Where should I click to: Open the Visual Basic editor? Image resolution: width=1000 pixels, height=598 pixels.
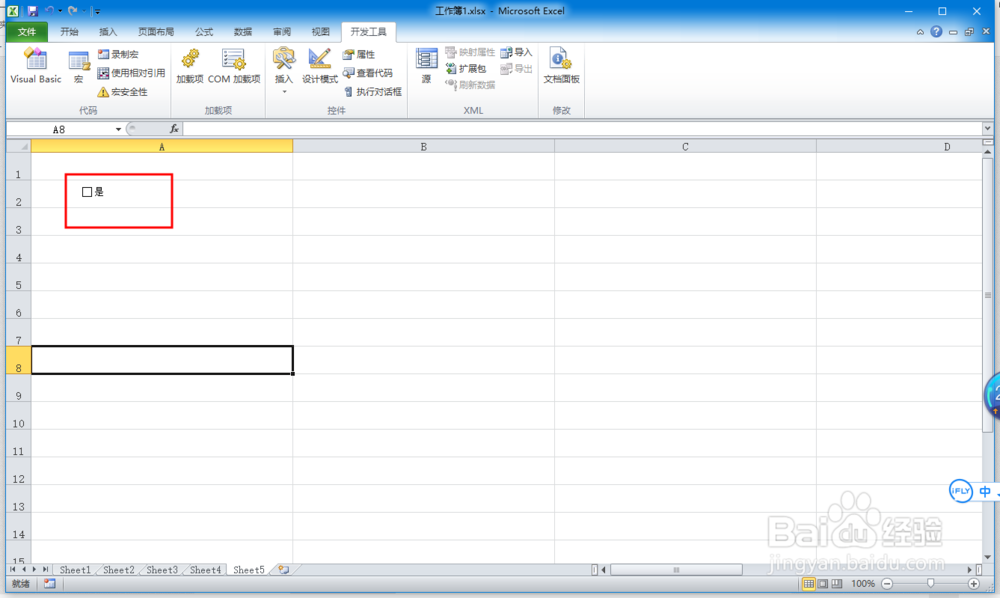tap(36, 66)
